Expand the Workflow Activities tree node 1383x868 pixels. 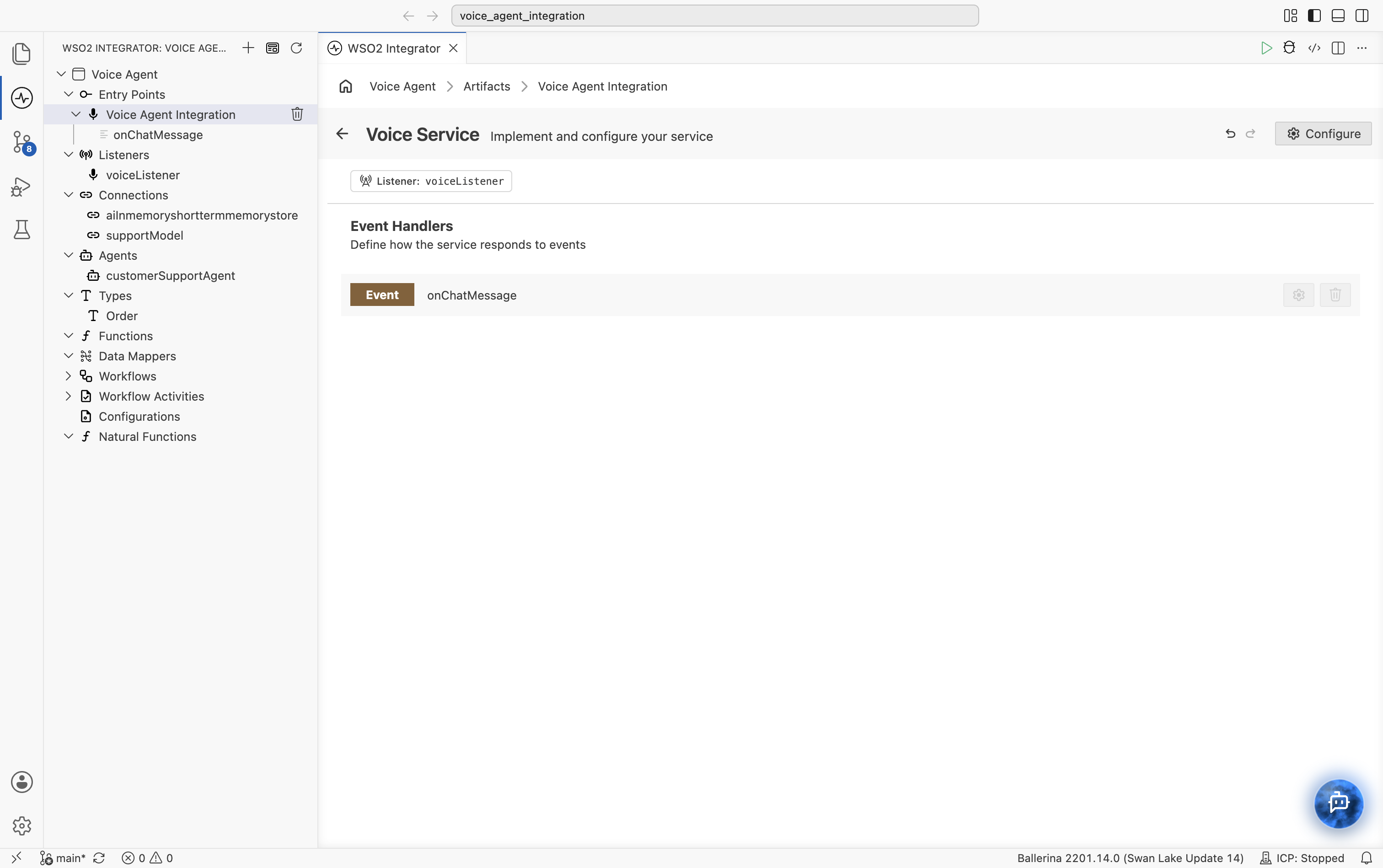tap(68, 396)
